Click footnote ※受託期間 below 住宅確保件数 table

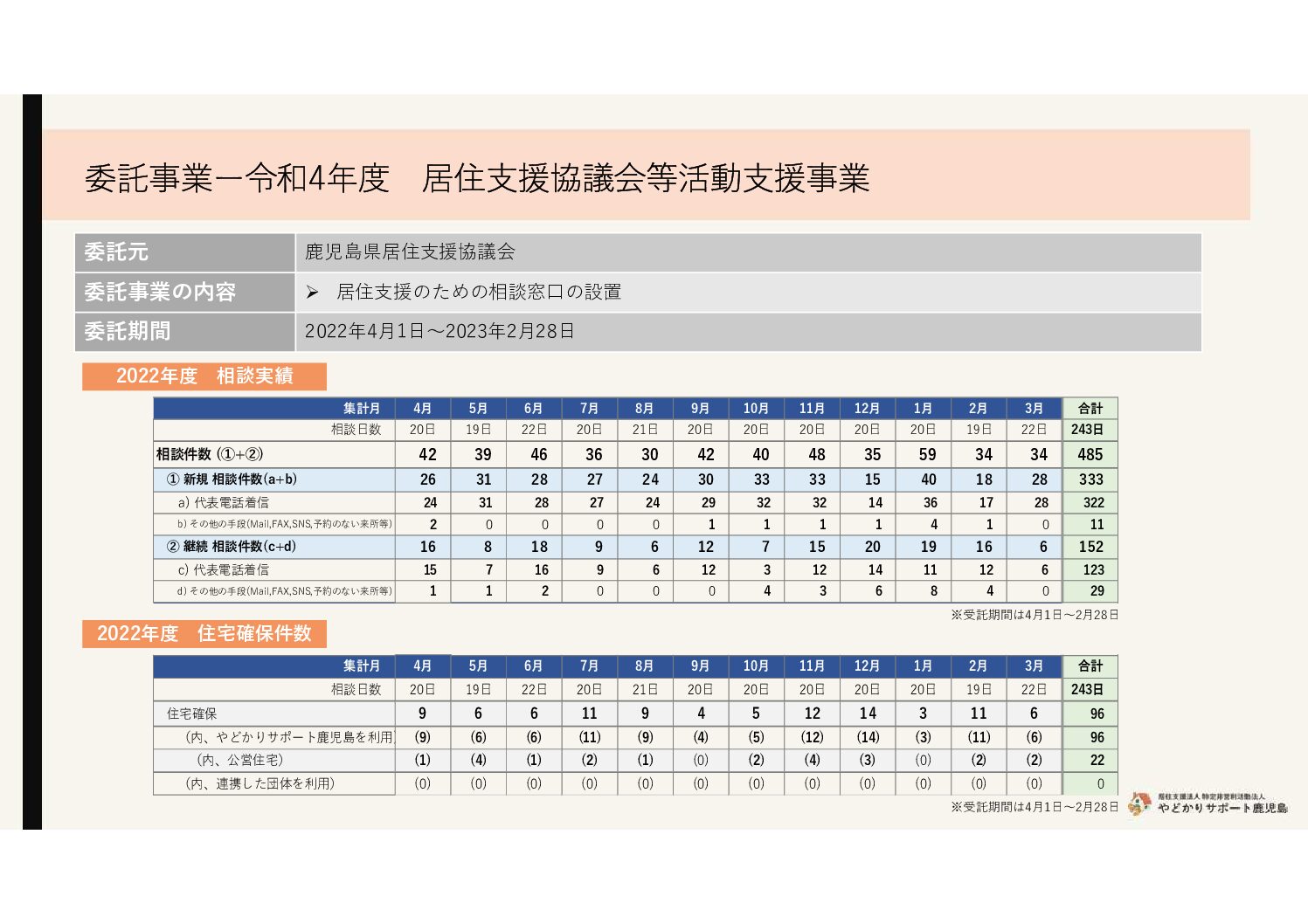coord(1035,806)
